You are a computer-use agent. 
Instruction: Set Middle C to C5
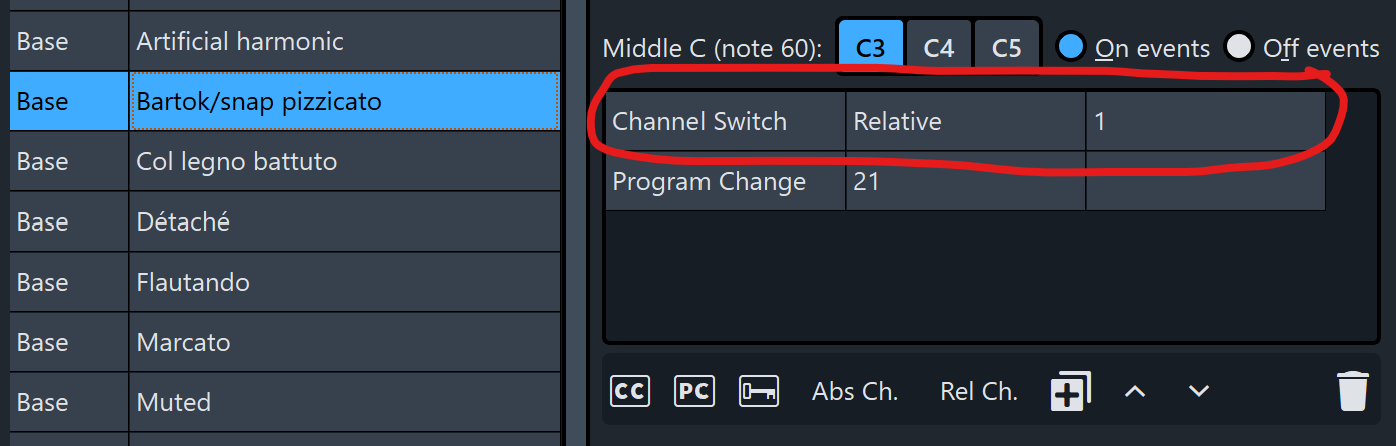(x=1006, y=48)
